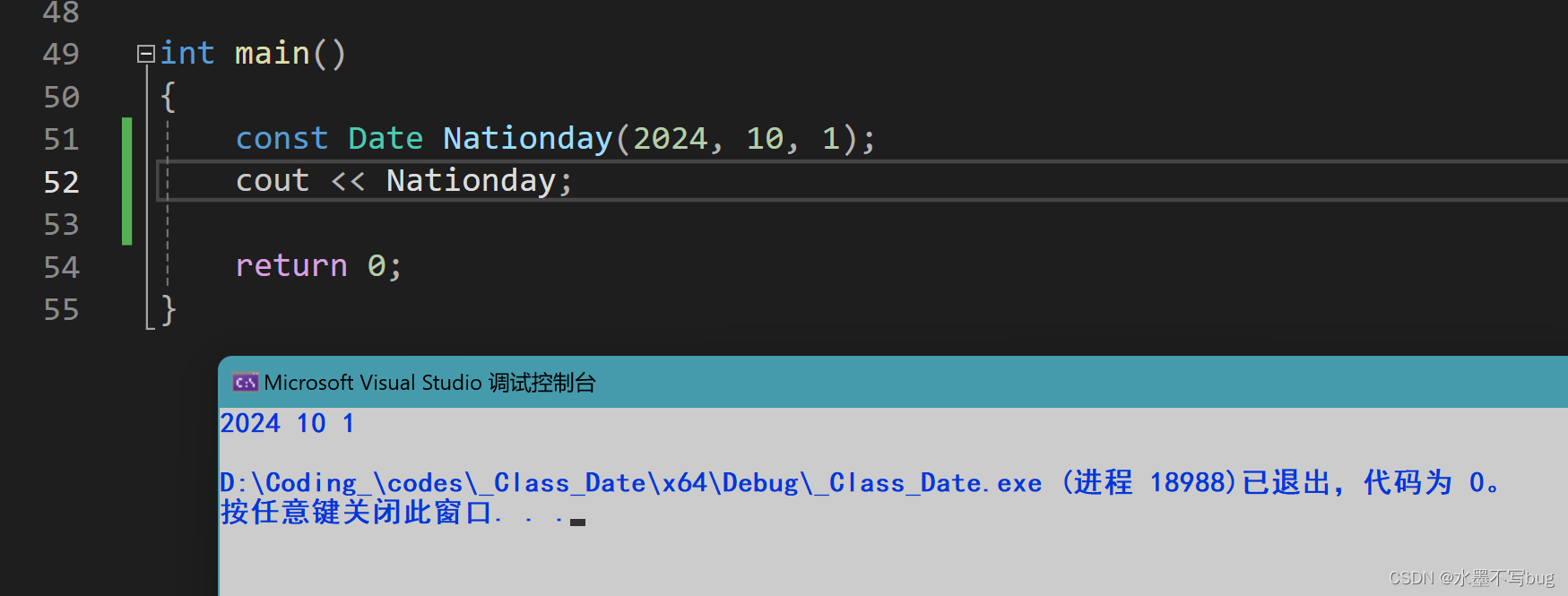Place cursor on the main function name

click(x=272, y=54)
